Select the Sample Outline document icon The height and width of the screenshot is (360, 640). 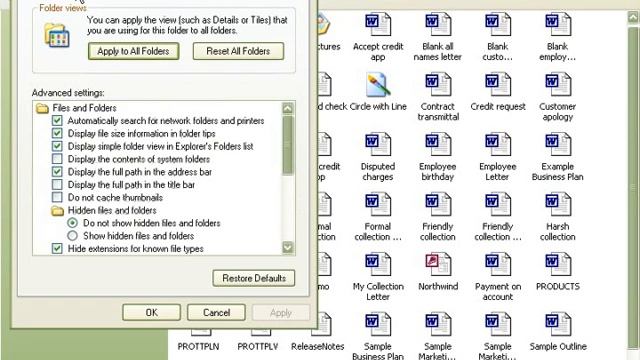coord(558,324)
